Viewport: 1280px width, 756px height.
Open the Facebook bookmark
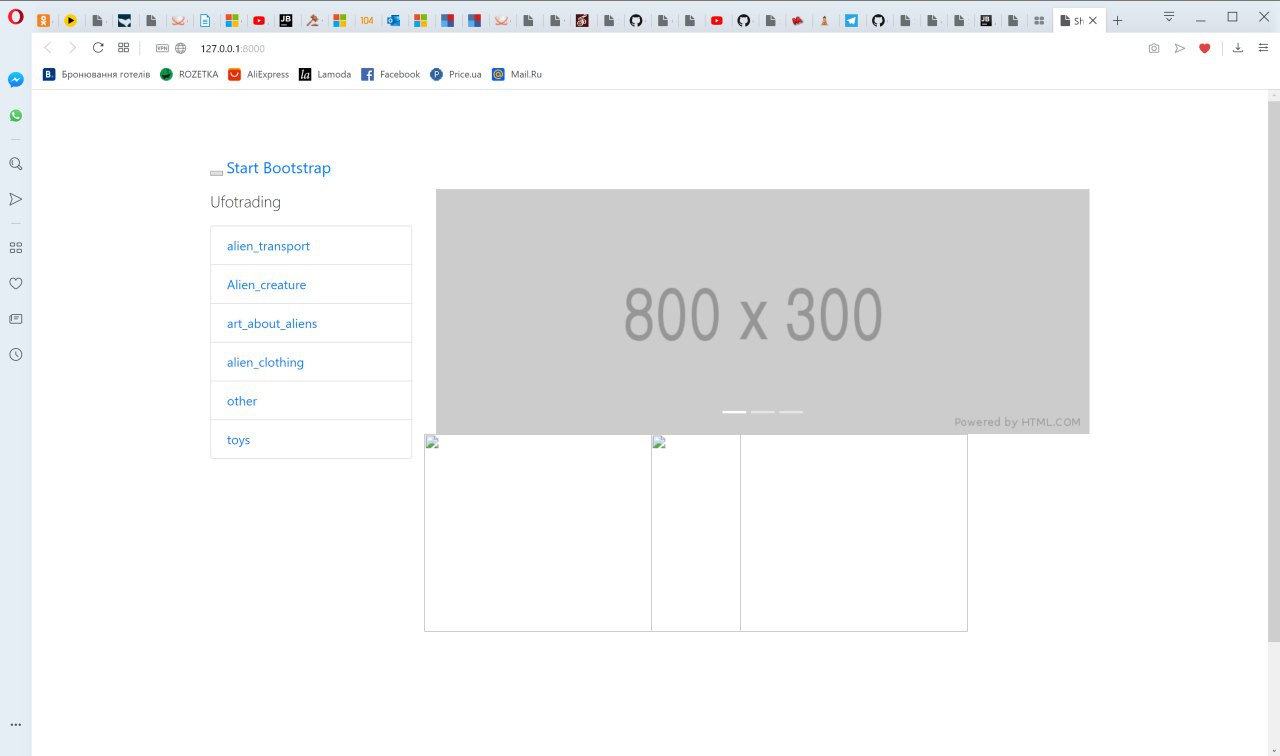(390, 74)
